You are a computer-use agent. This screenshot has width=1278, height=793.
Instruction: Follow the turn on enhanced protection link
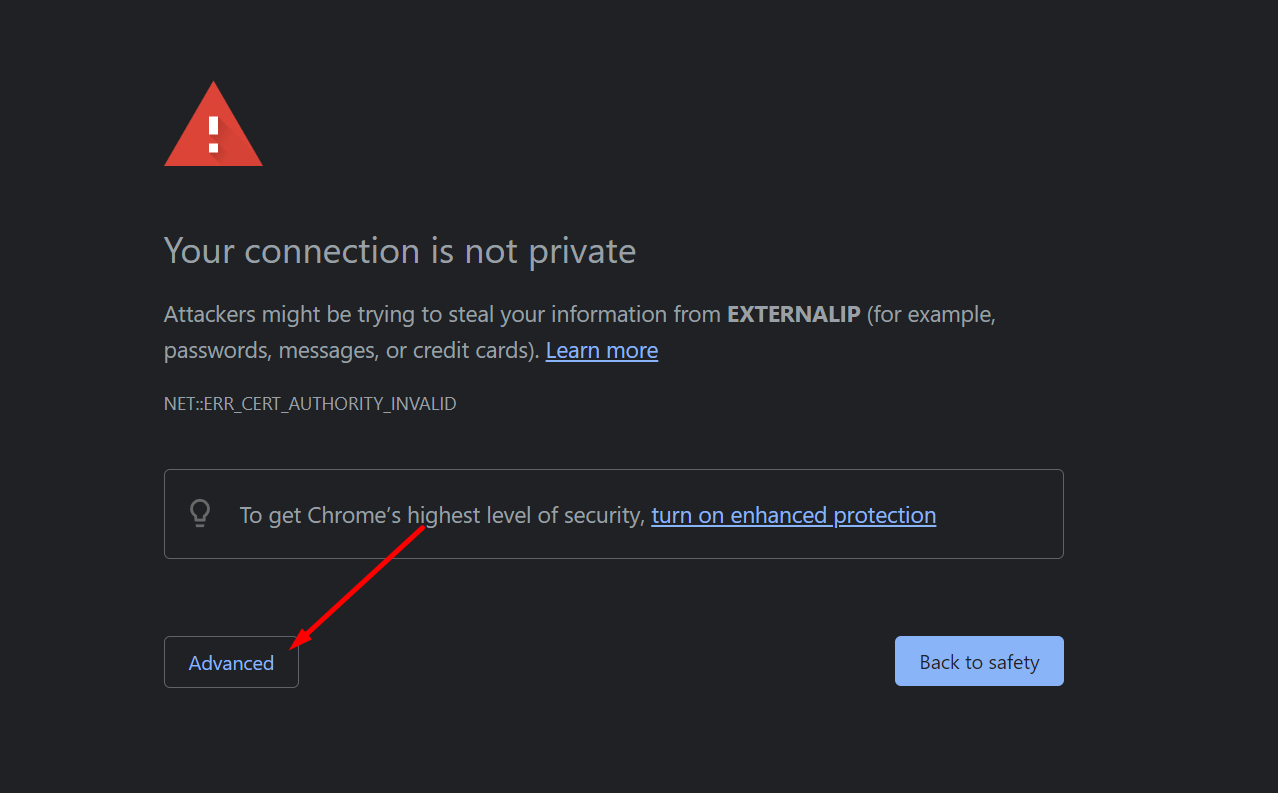tap(794, 515)
